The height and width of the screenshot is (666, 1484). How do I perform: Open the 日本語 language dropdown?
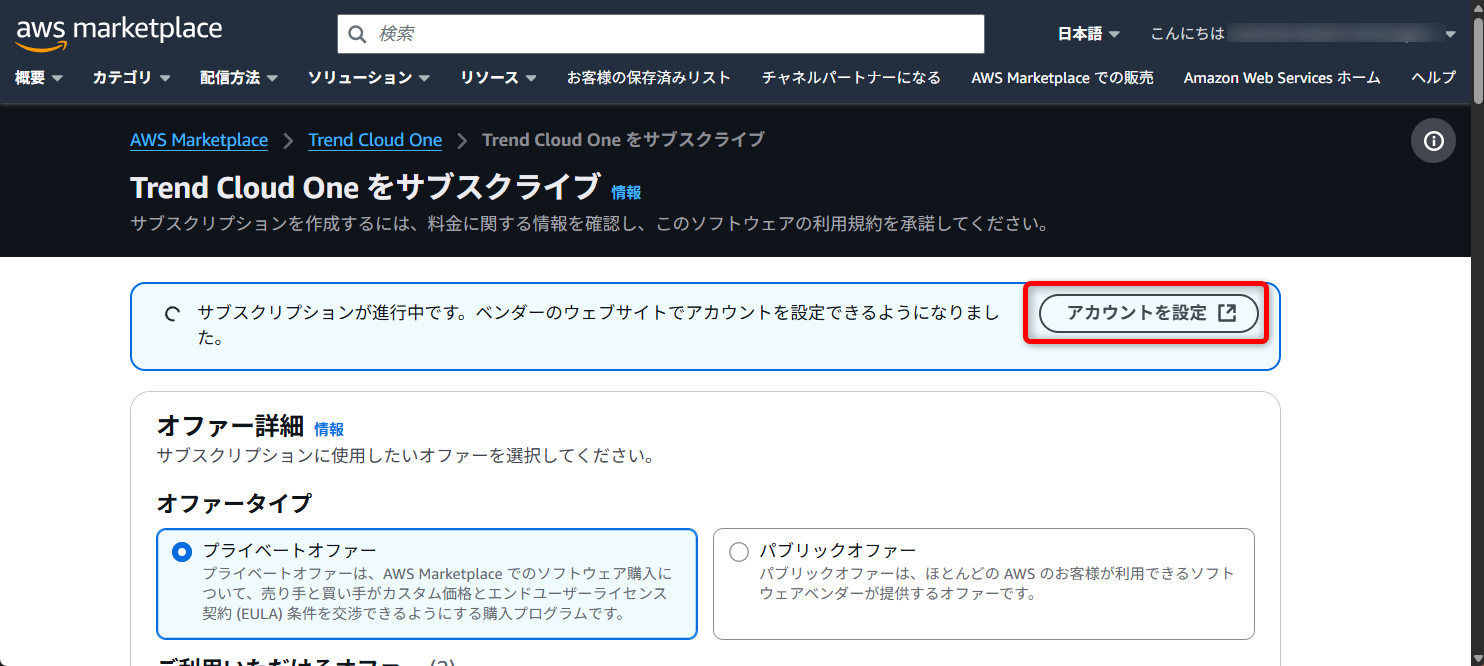pos(1089,34)
